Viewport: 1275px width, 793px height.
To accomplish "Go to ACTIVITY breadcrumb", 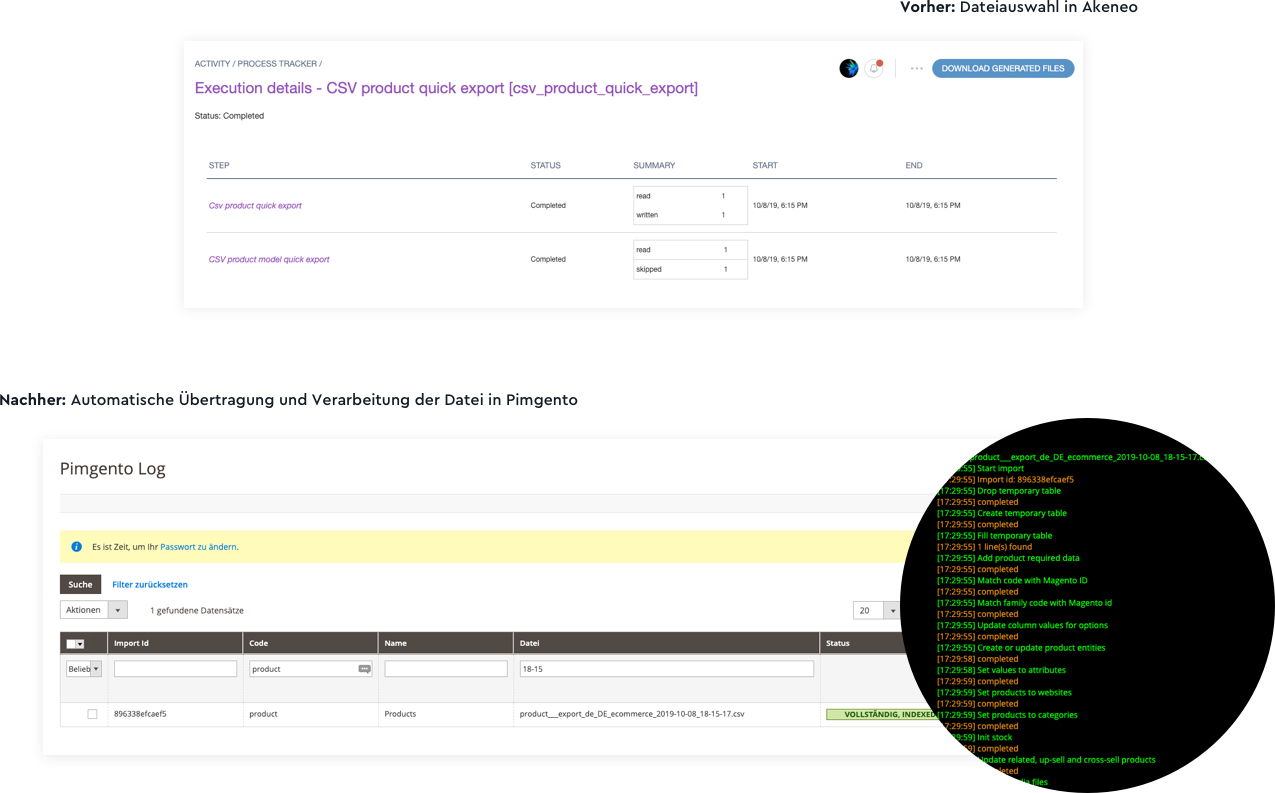I will pyautogui.click(x=213, y=64).
